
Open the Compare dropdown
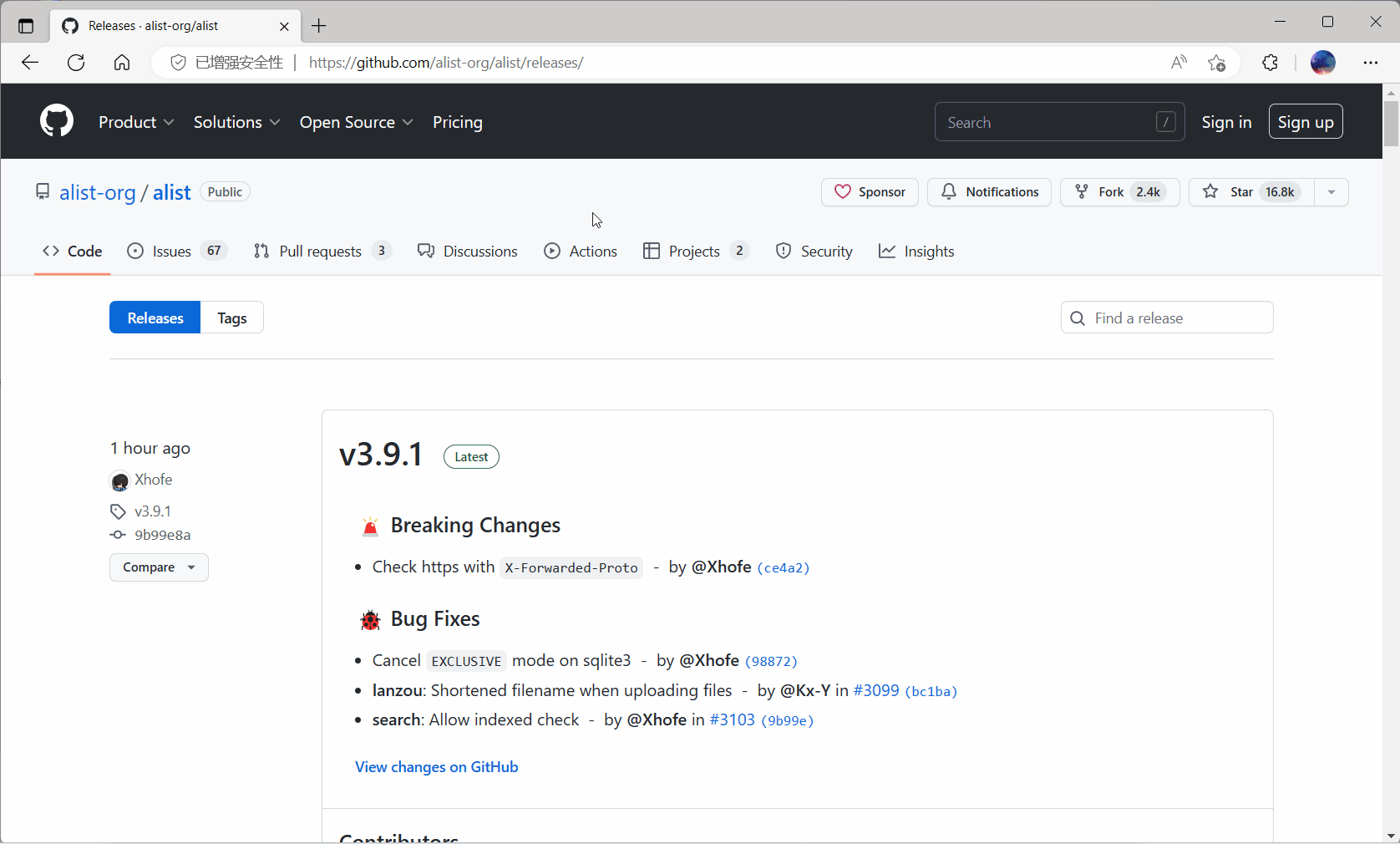pos(159,567)
